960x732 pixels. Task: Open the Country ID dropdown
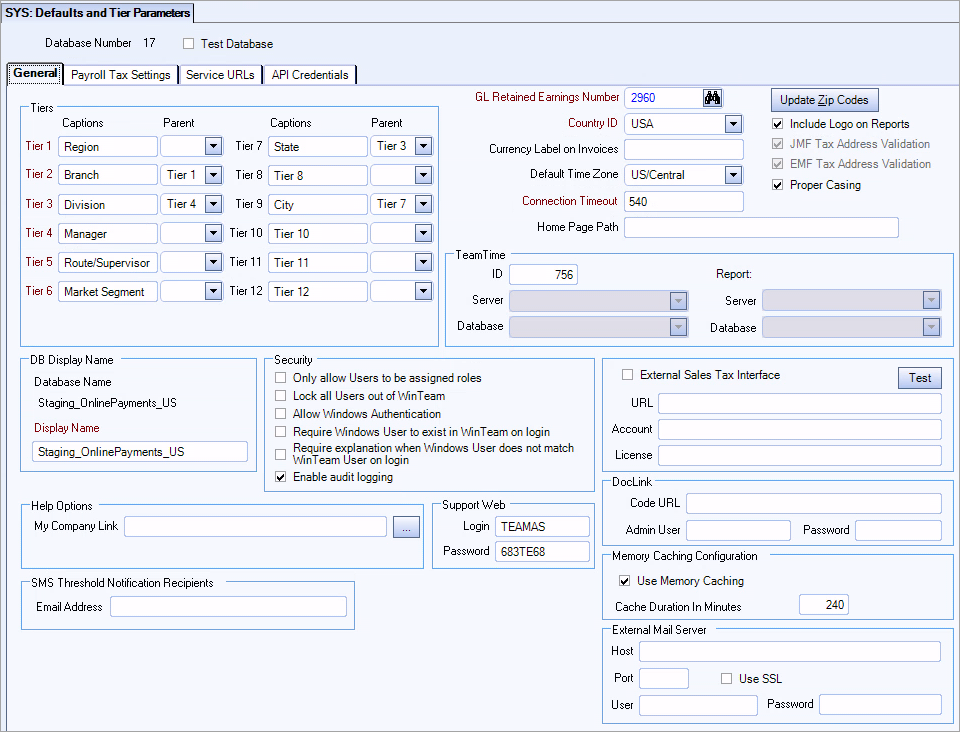733,121
